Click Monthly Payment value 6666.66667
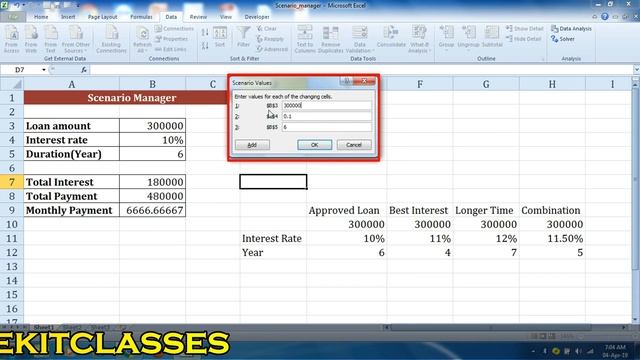 (152, 210)
